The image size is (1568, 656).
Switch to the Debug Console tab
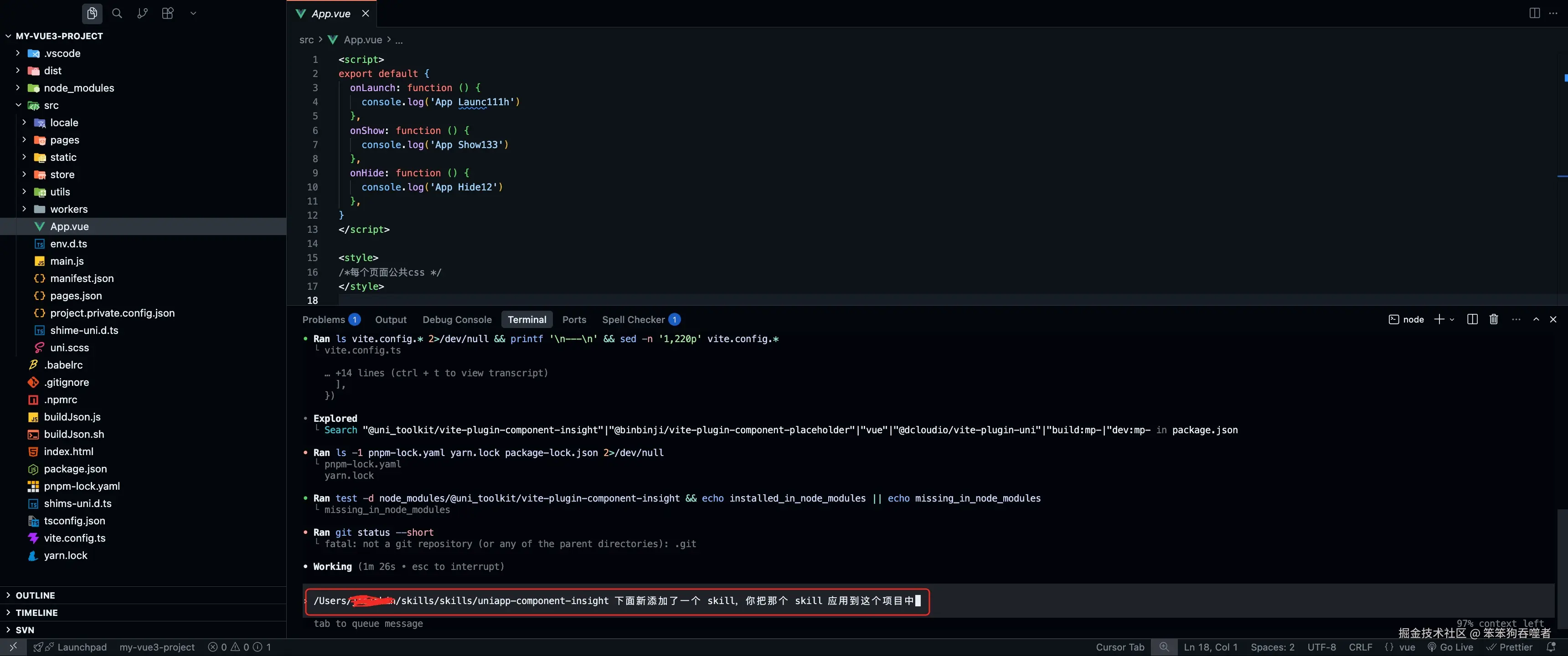coord(457,319)
